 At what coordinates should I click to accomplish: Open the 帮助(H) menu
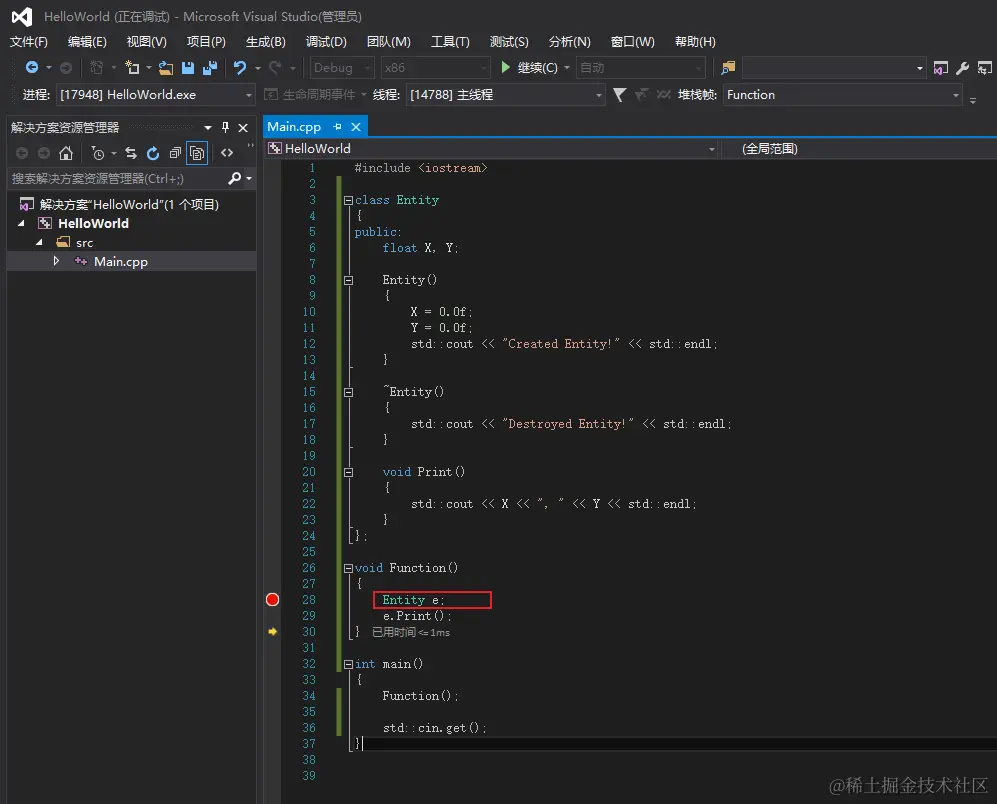point(695,41)
